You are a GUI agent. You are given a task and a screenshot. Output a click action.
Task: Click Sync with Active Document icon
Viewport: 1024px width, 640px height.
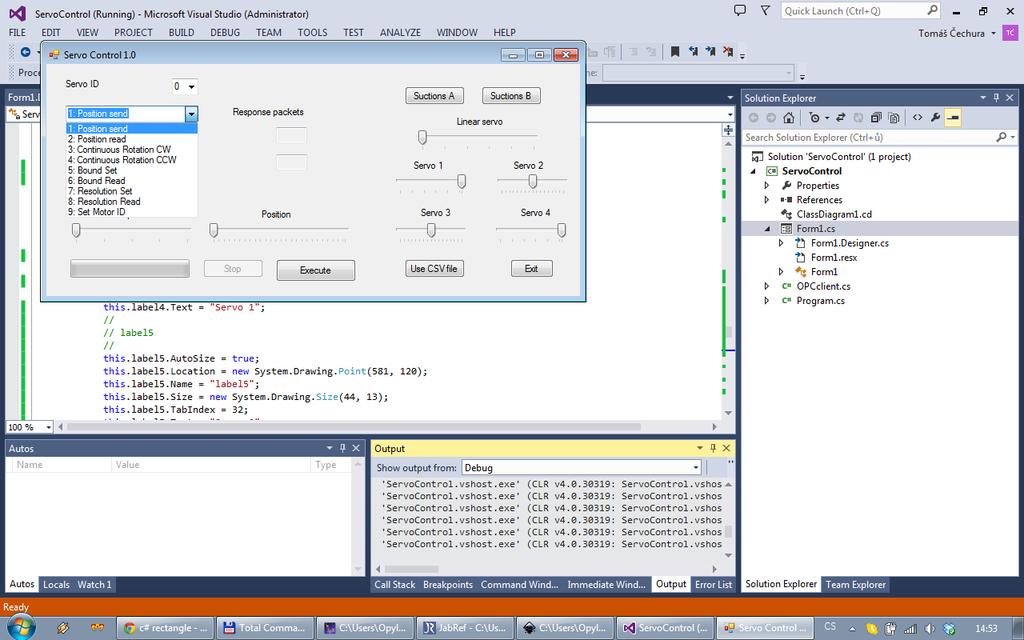pos(840,118)
